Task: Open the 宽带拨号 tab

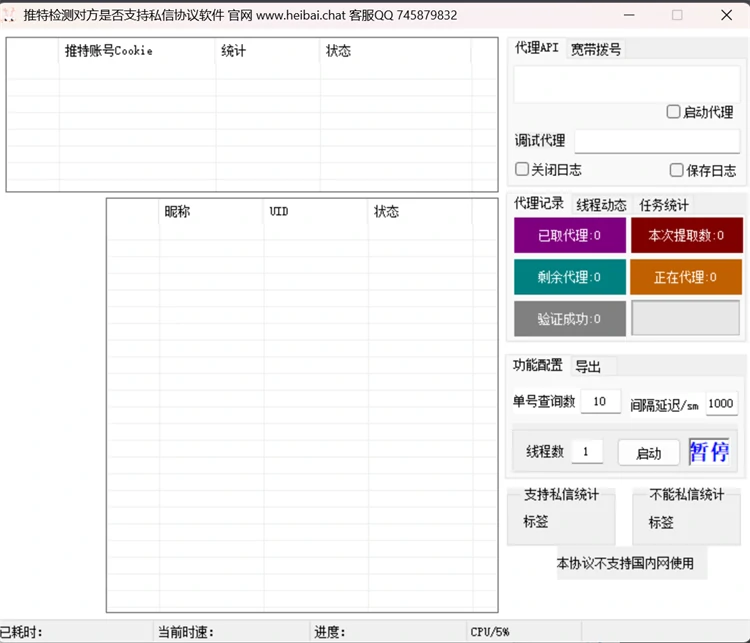Action: [x=596, y=49]
